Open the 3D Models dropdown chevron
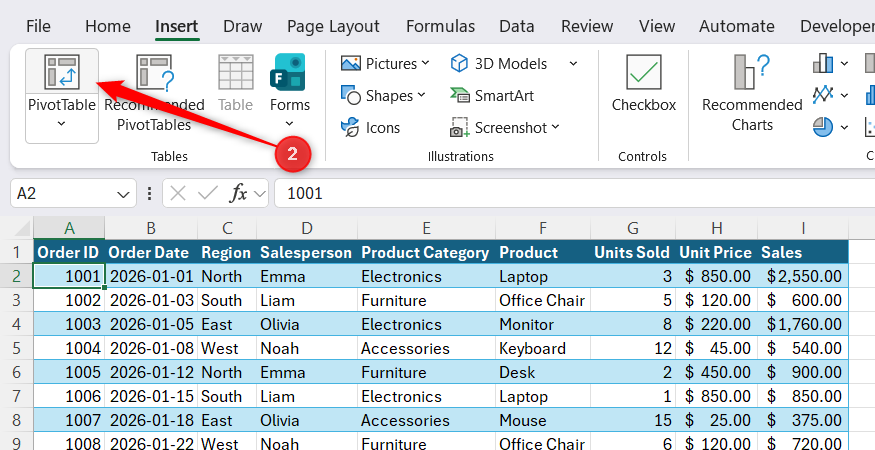875x450 pixels. [x=573, y=64]
